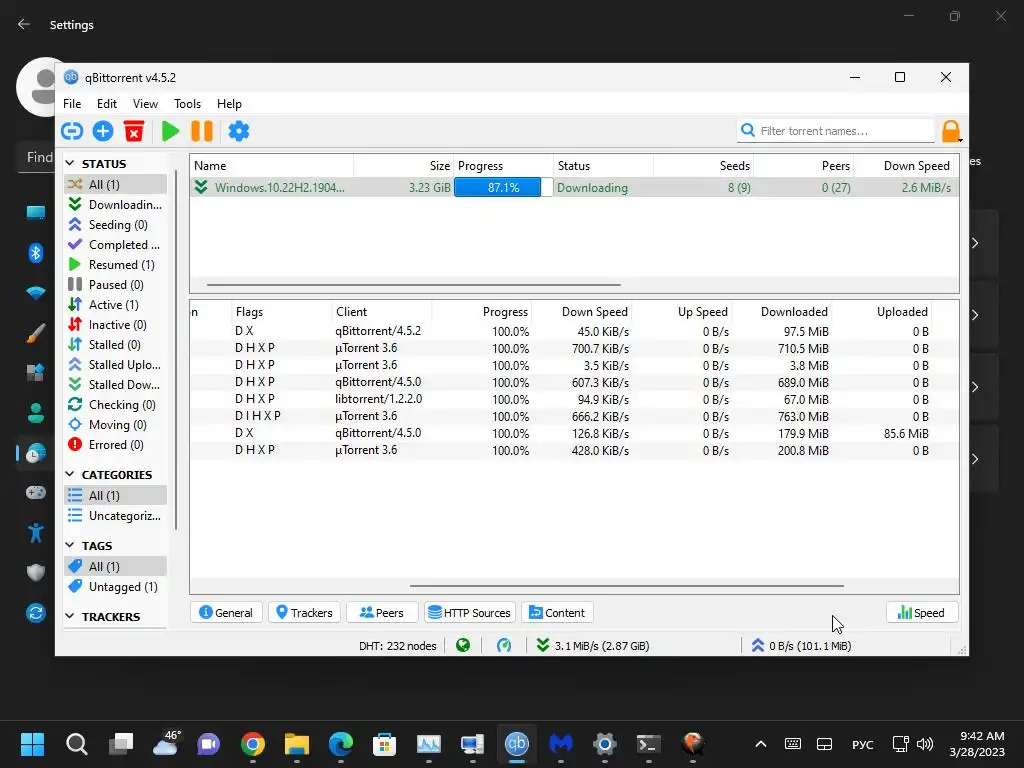The image size is (1024, 768).
Task: Sort peers by Downloaded column header
Action: [781, 312]
